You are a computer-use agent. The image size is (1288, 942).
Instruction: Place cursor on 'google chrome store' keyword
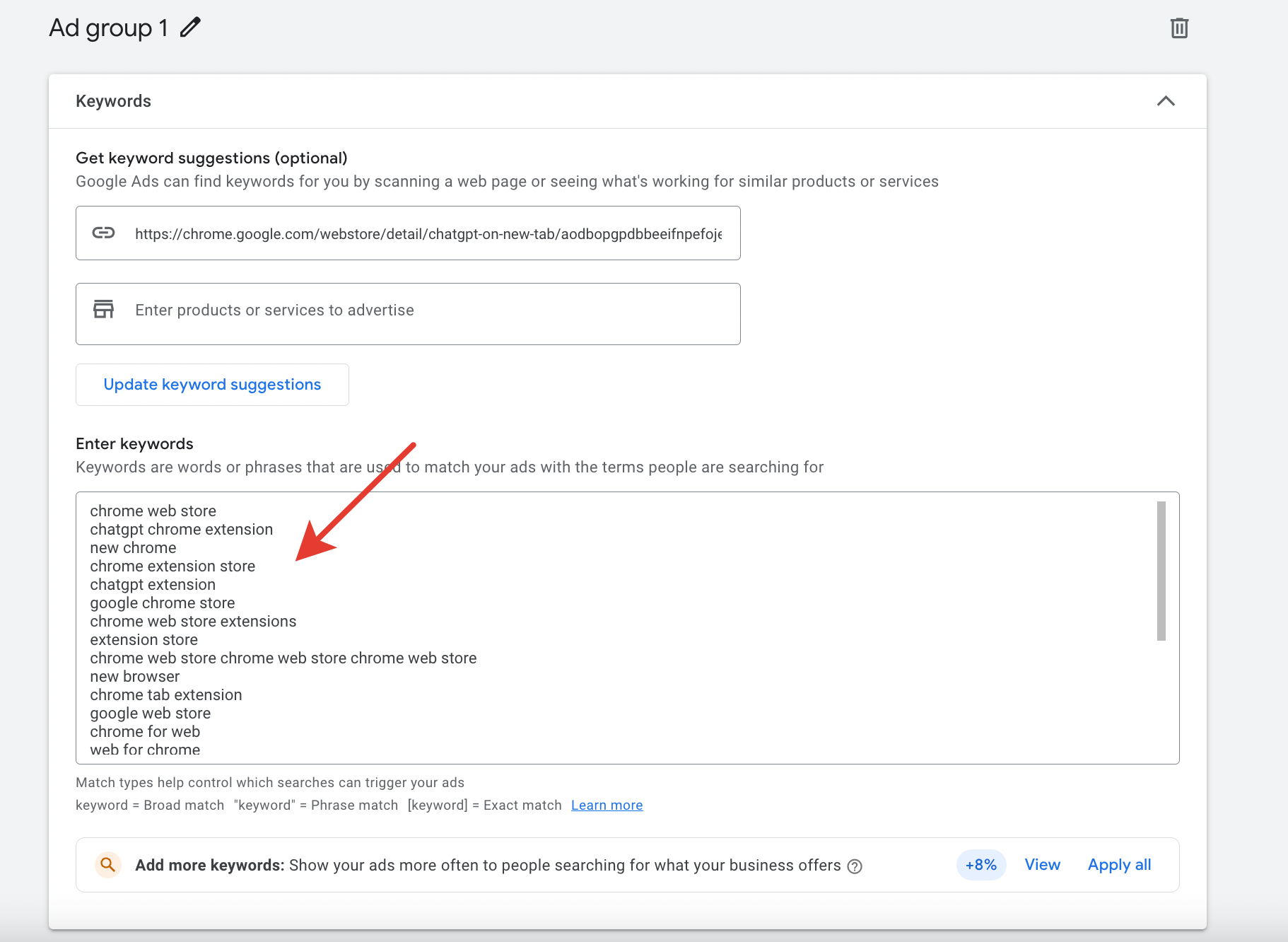[163, 603]
